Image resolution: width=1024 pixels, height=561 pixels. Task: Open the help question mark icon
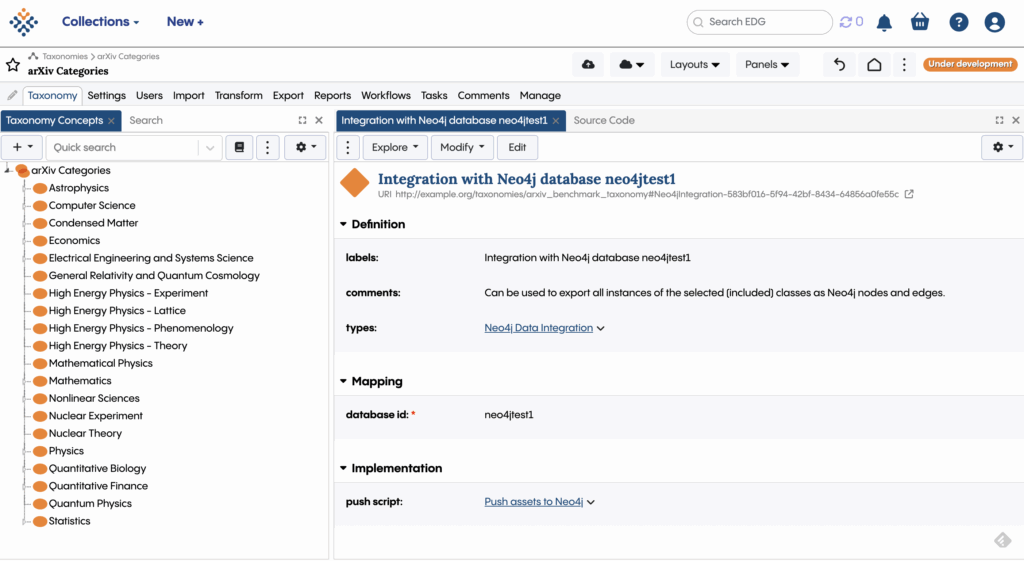click(x=958, y=22)
